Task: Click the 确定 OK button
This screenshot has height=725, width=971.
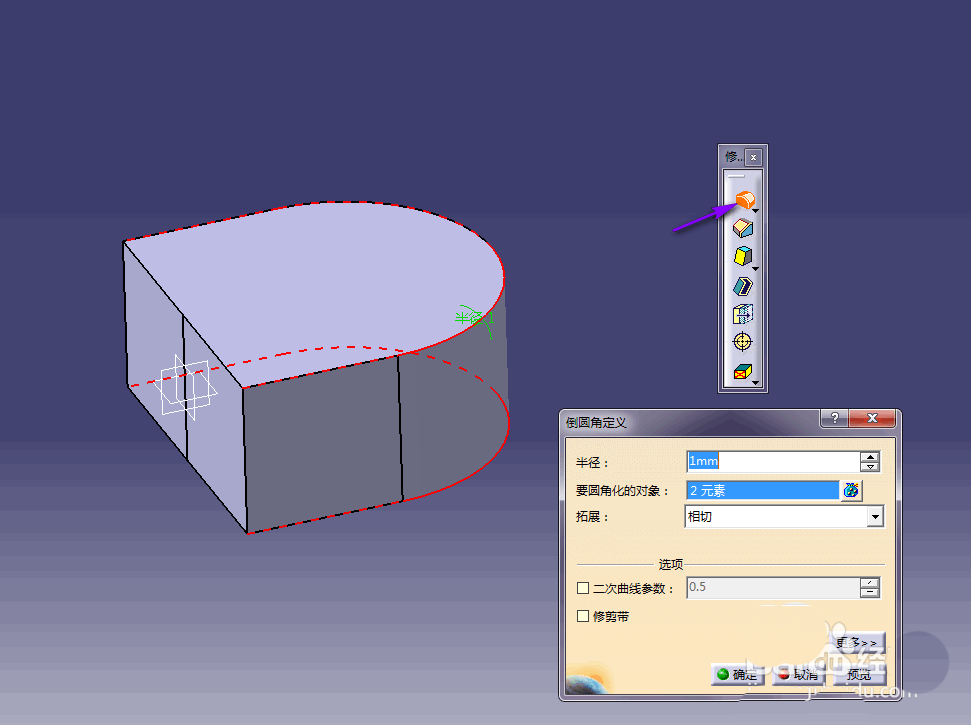Action: [738, 674]
